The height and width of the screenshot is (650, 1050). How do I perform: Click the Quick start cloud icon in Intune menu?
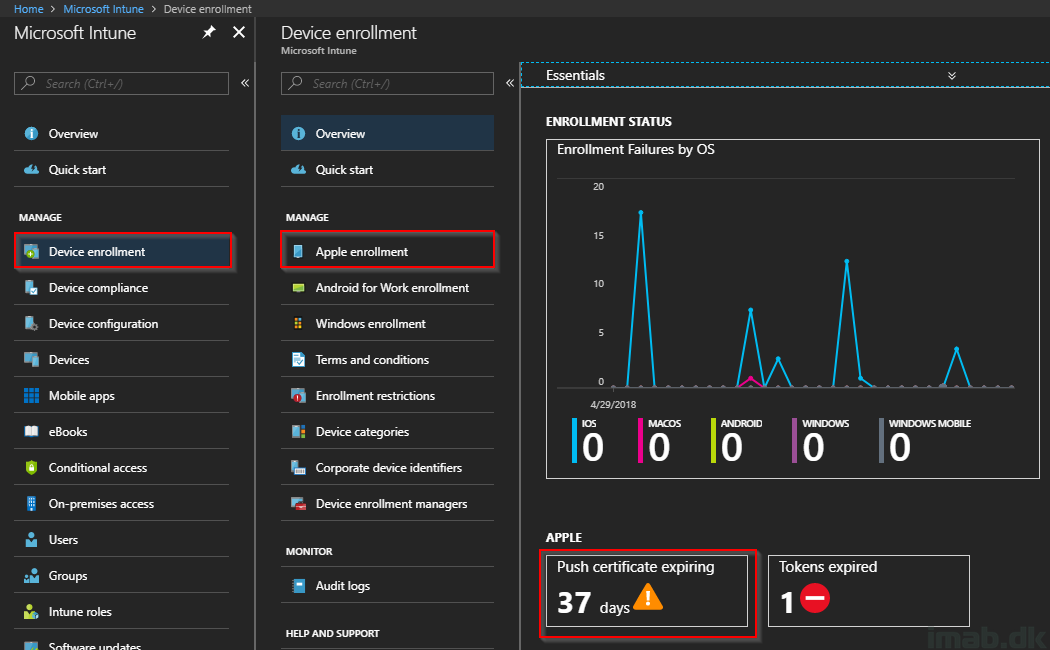click(31, 169)
